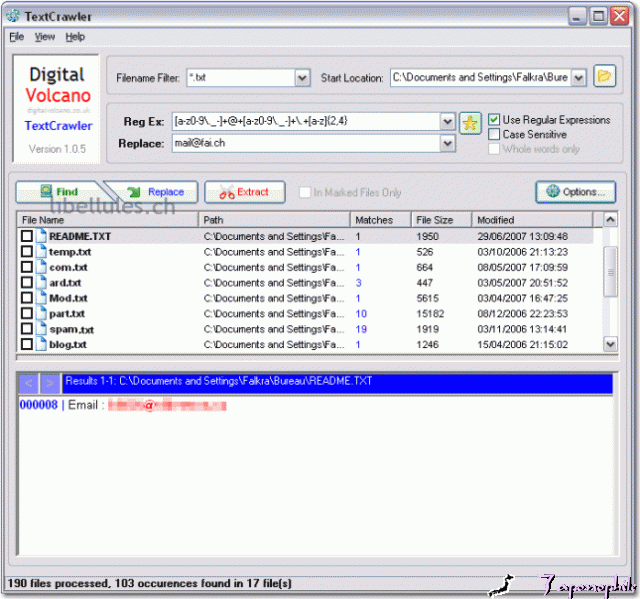Select match count 19 for spam.txt

[361, 329]
